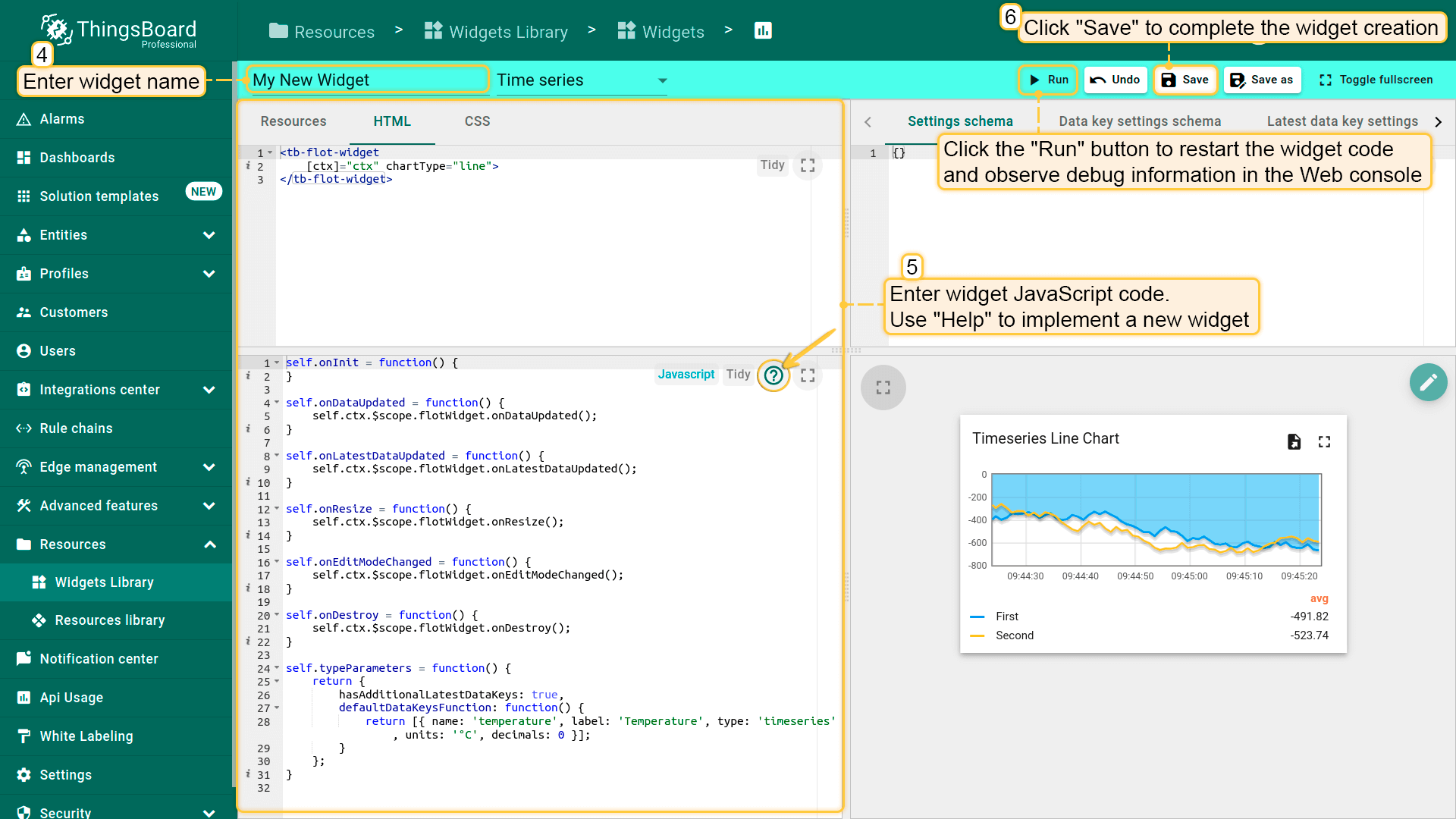Click the widget name input field

(367, 80)
